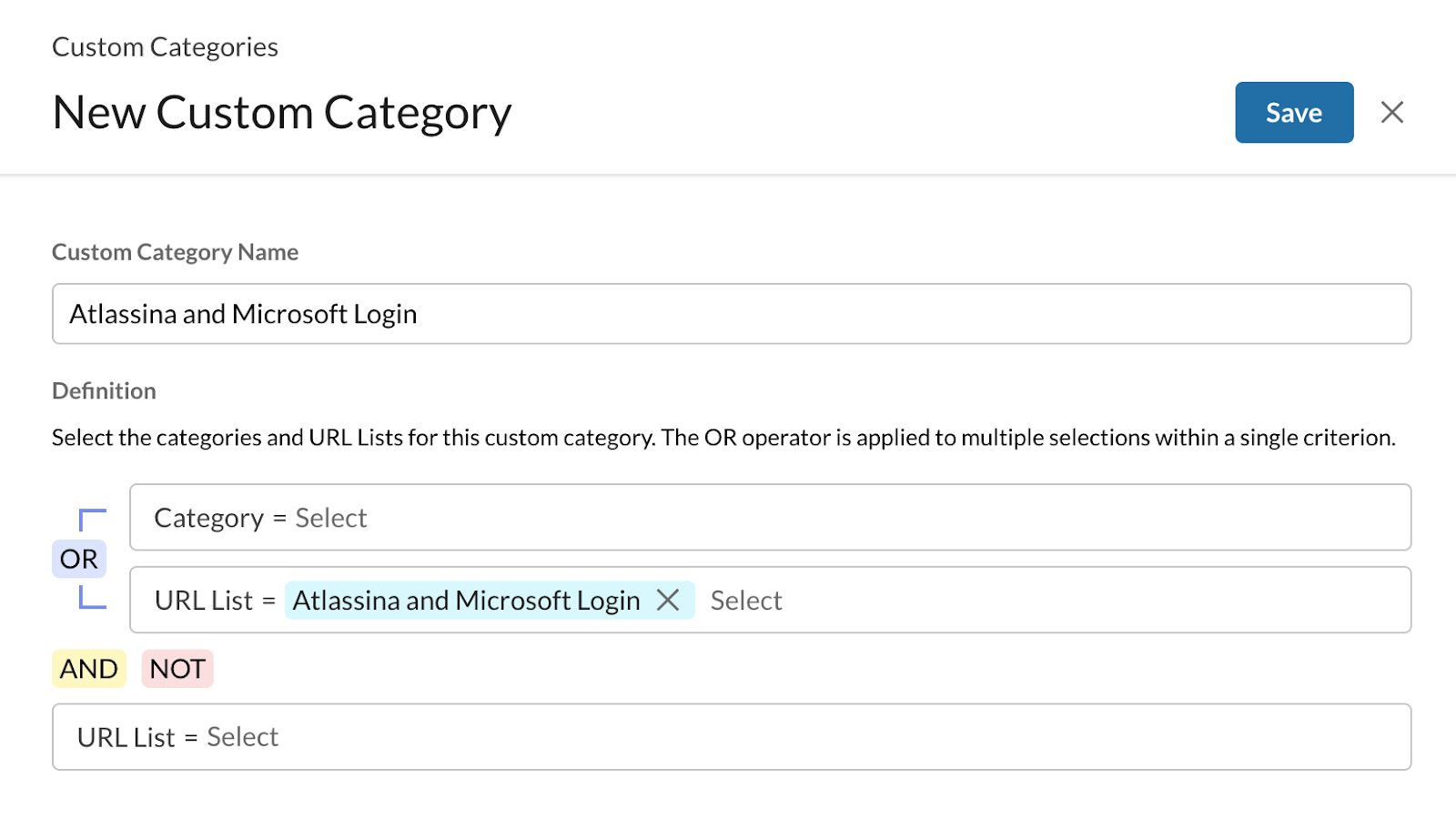Open the URL List Select beside the tag

[x=746, y=601]
